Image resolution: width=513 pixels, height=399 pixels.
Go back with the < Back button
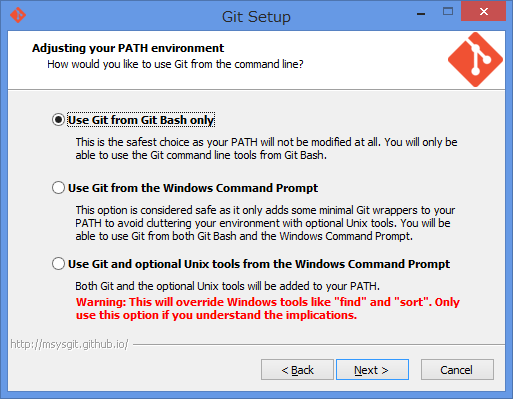(297, 370)
